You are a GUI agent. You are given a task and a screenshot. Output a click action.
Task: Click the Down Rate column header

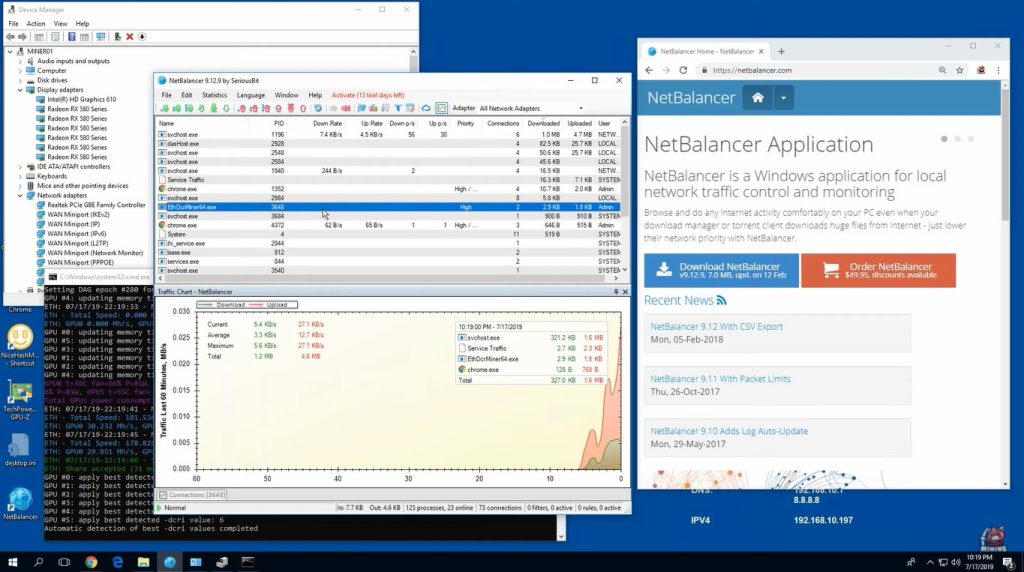[327, 123]
